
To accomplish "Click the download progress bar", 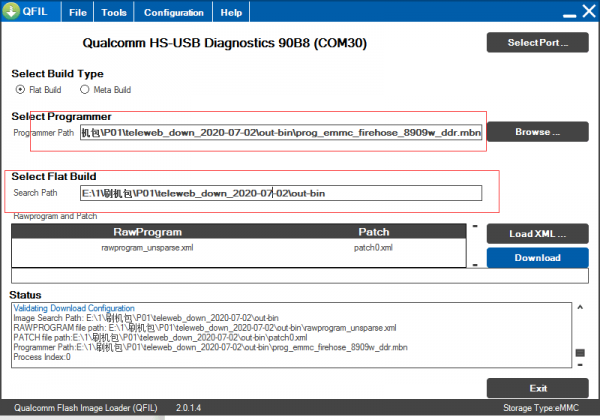I will click(x=300, y=276).
